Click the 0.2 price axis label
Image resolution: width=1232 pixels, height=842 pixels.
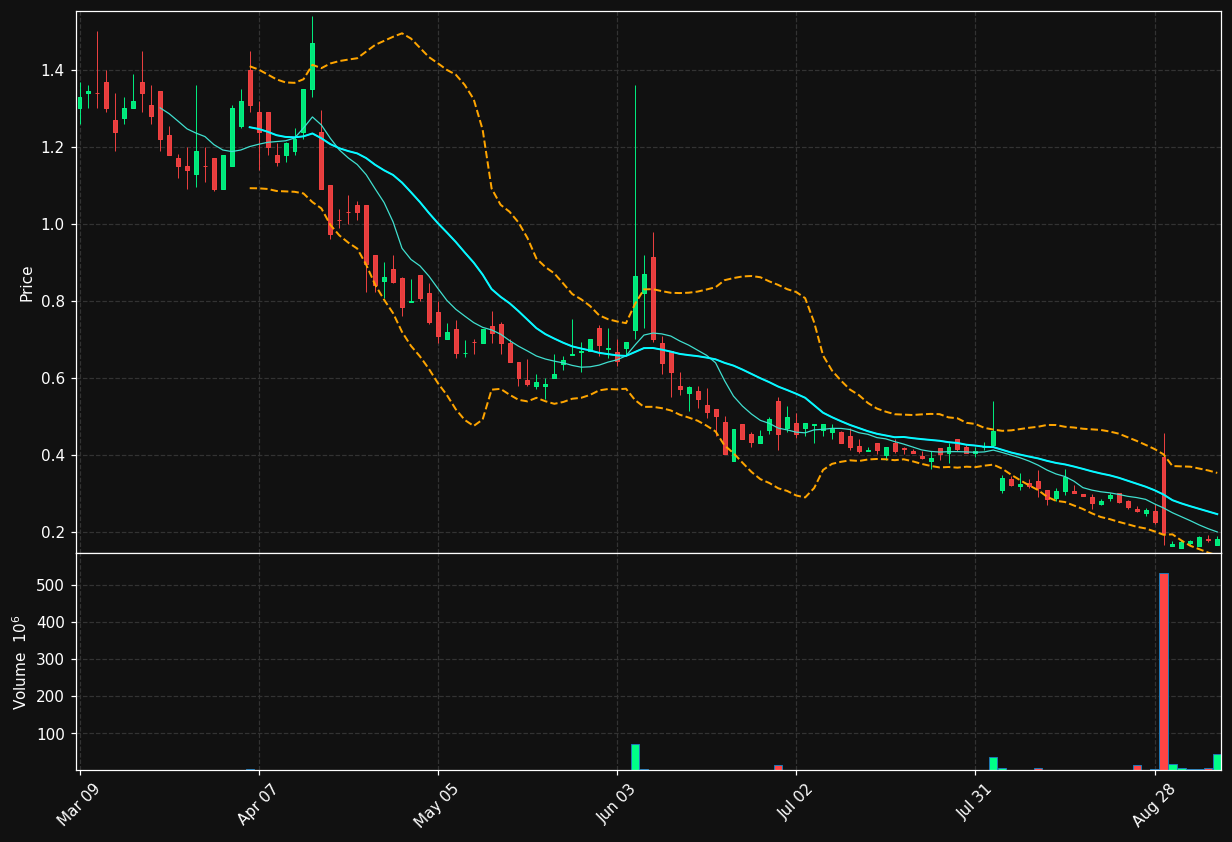[x=52, y=532]
